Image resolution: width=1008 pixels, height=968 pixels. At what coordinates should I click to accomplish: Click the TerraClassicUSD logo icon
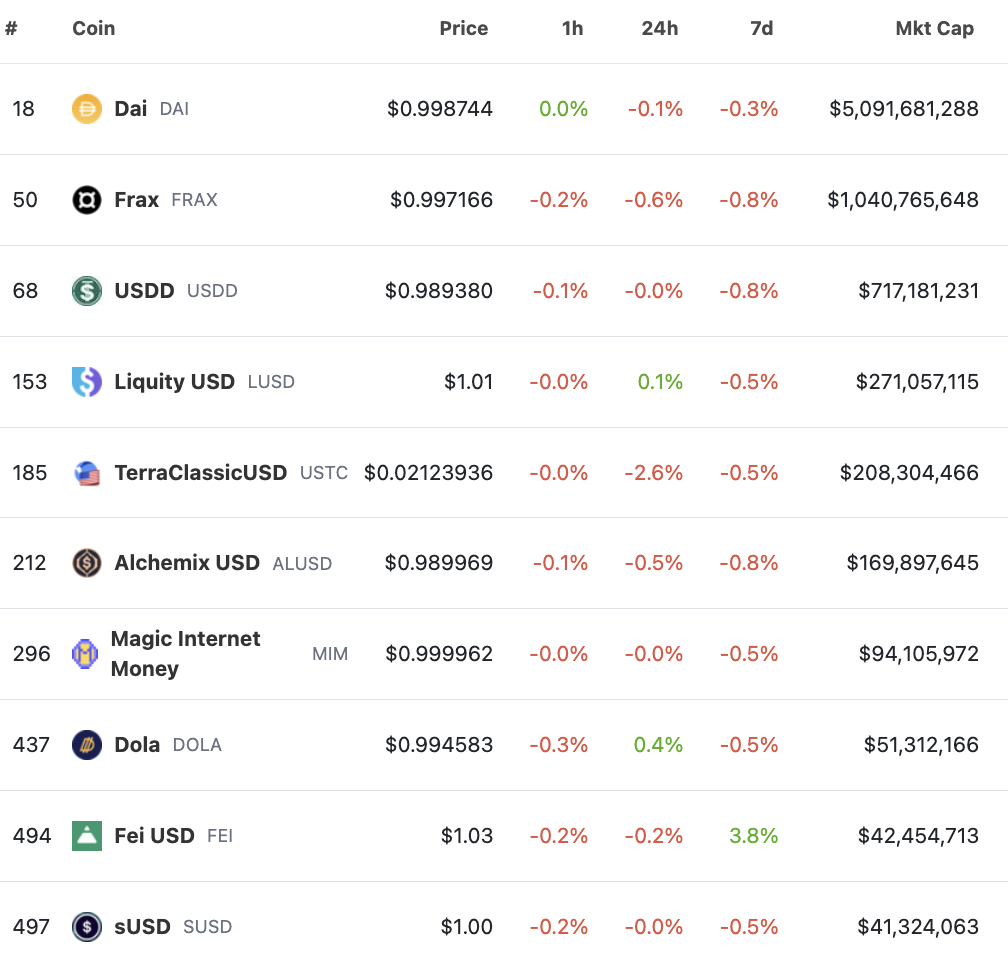(x=87, y=473)
